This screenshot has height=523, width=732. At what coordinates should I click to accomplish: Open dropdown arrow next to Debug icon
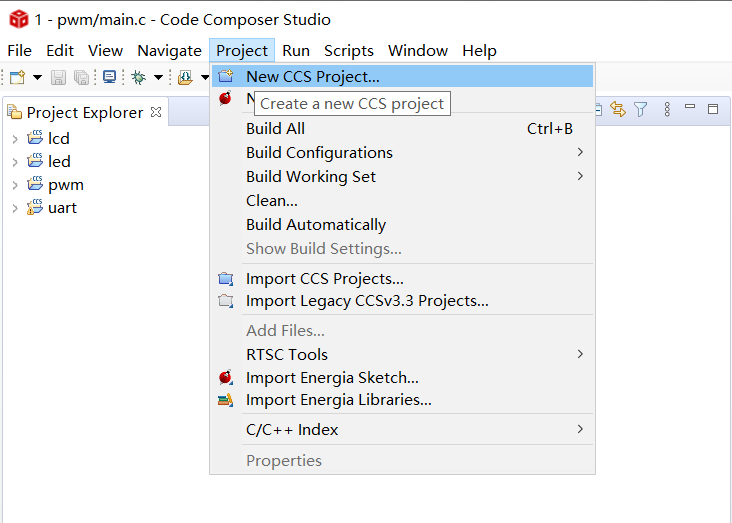tap(158, 77)
